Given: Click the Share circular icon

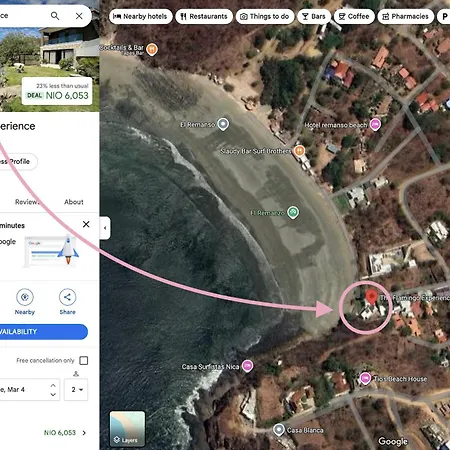Looking at the screenshot, I should tap(67, 297).
